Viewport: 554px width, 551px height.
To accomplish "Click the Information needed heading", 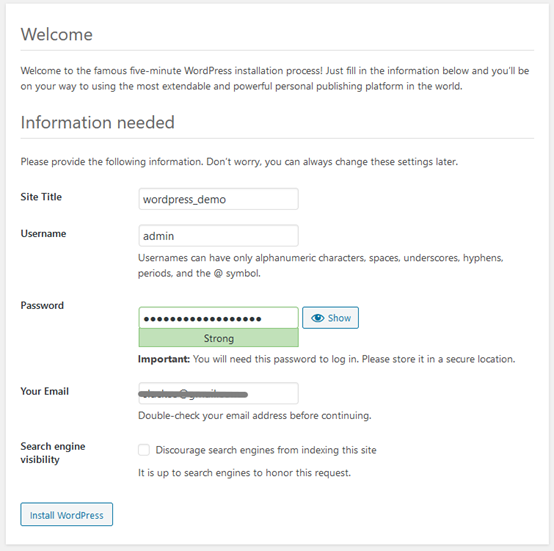I will [98, 122].
